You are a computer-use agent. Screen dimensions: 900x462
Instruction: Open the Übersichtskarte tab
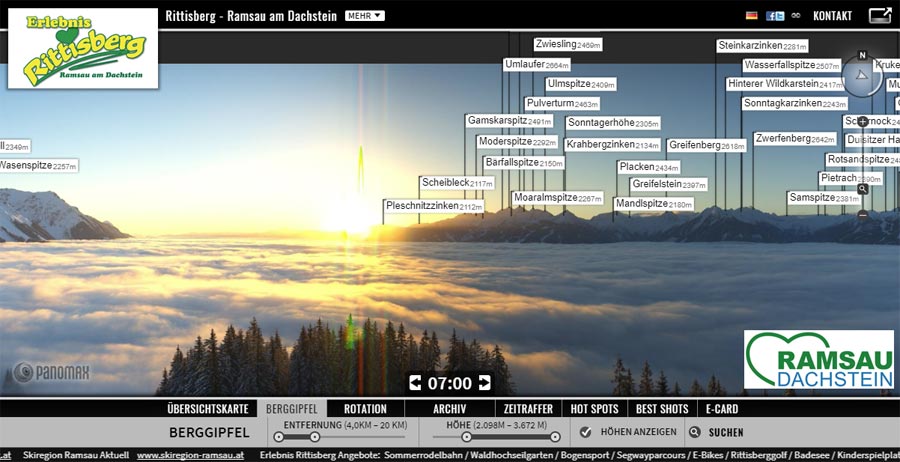click(207, 409)
